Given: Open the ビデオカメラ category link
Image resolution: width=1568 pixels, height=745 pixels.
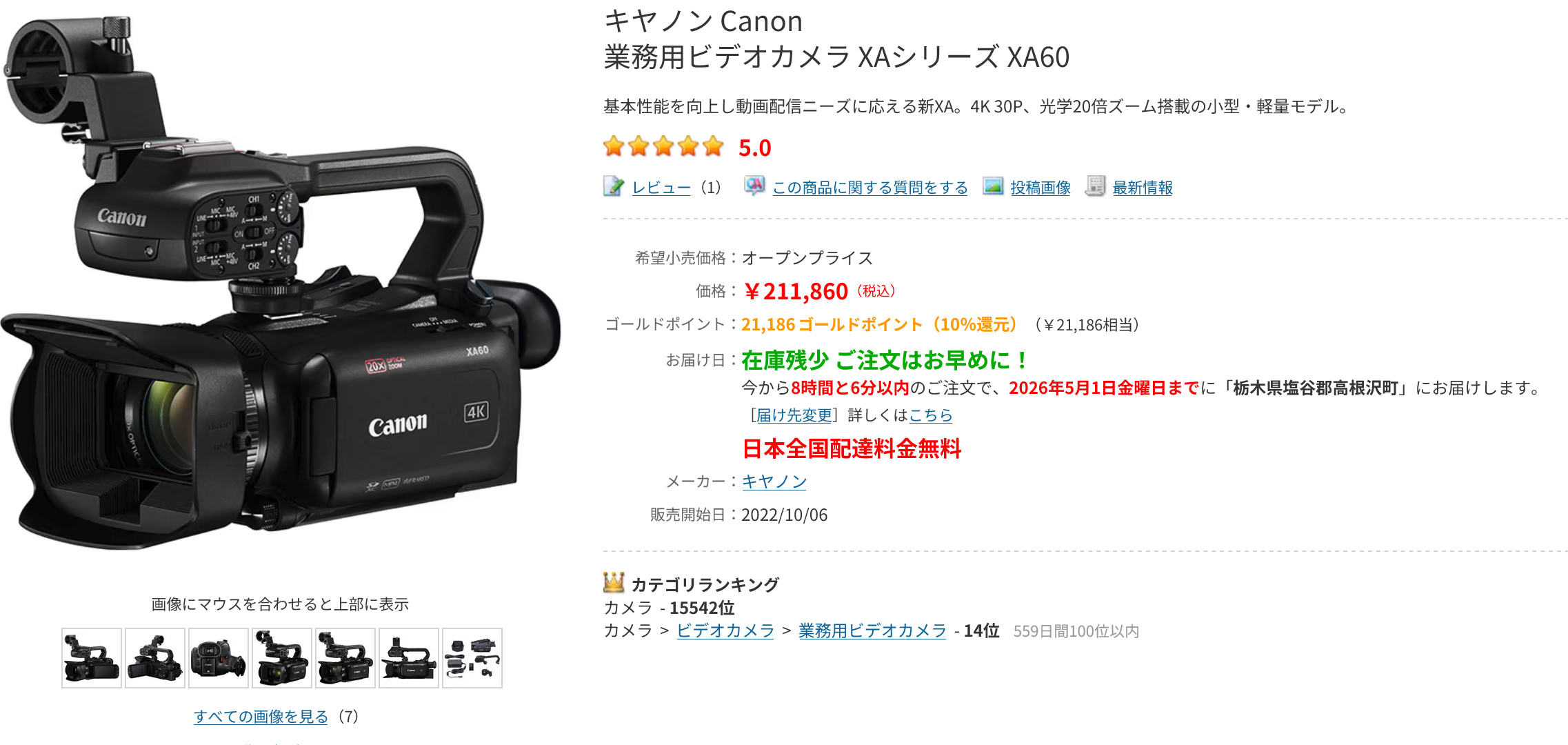Looking at the screenshot, I should [725, 630].
